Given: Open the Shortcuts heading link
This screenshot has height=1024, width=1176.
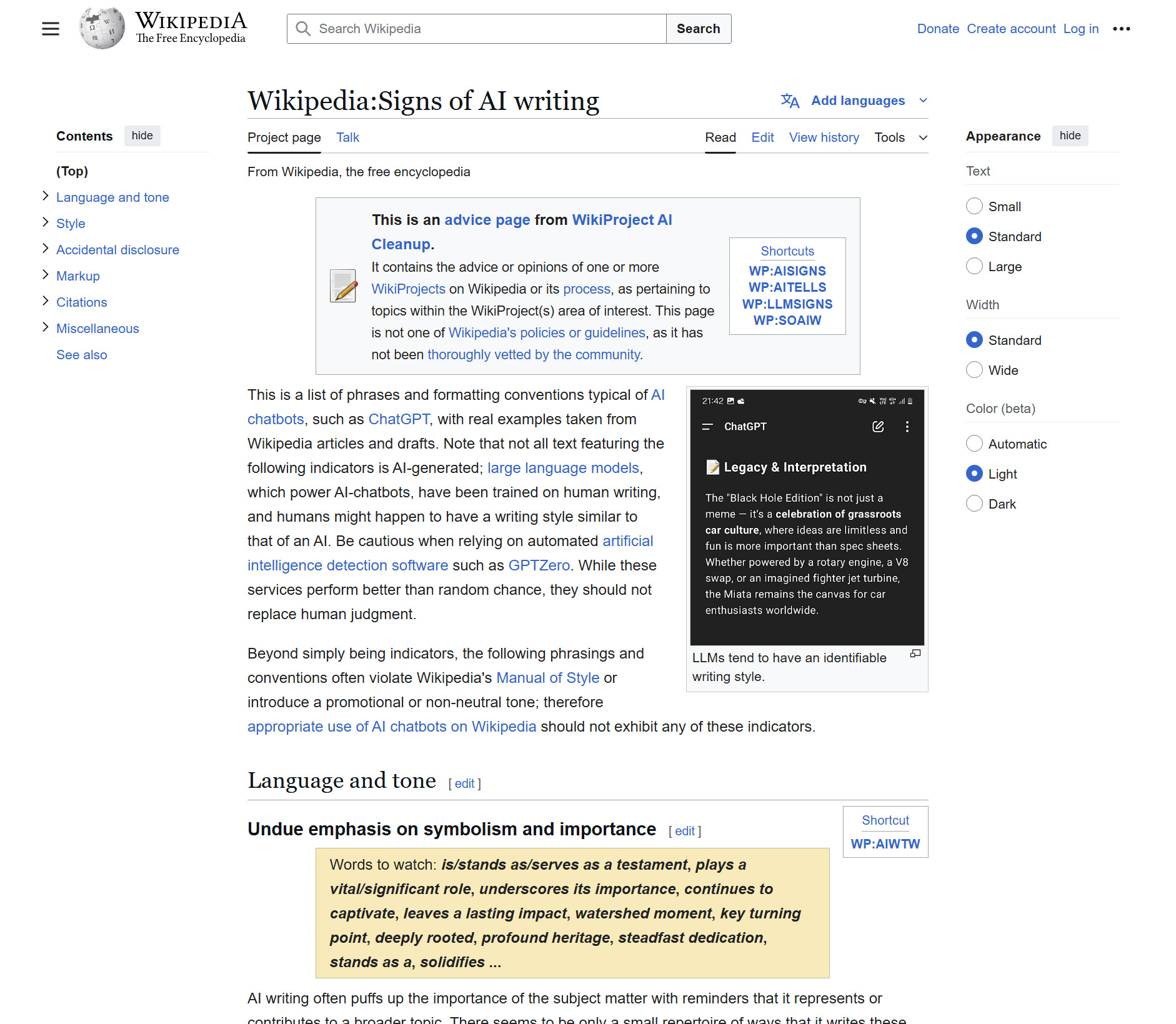Looking at the screenshot, I should click(x=787, y=251).
